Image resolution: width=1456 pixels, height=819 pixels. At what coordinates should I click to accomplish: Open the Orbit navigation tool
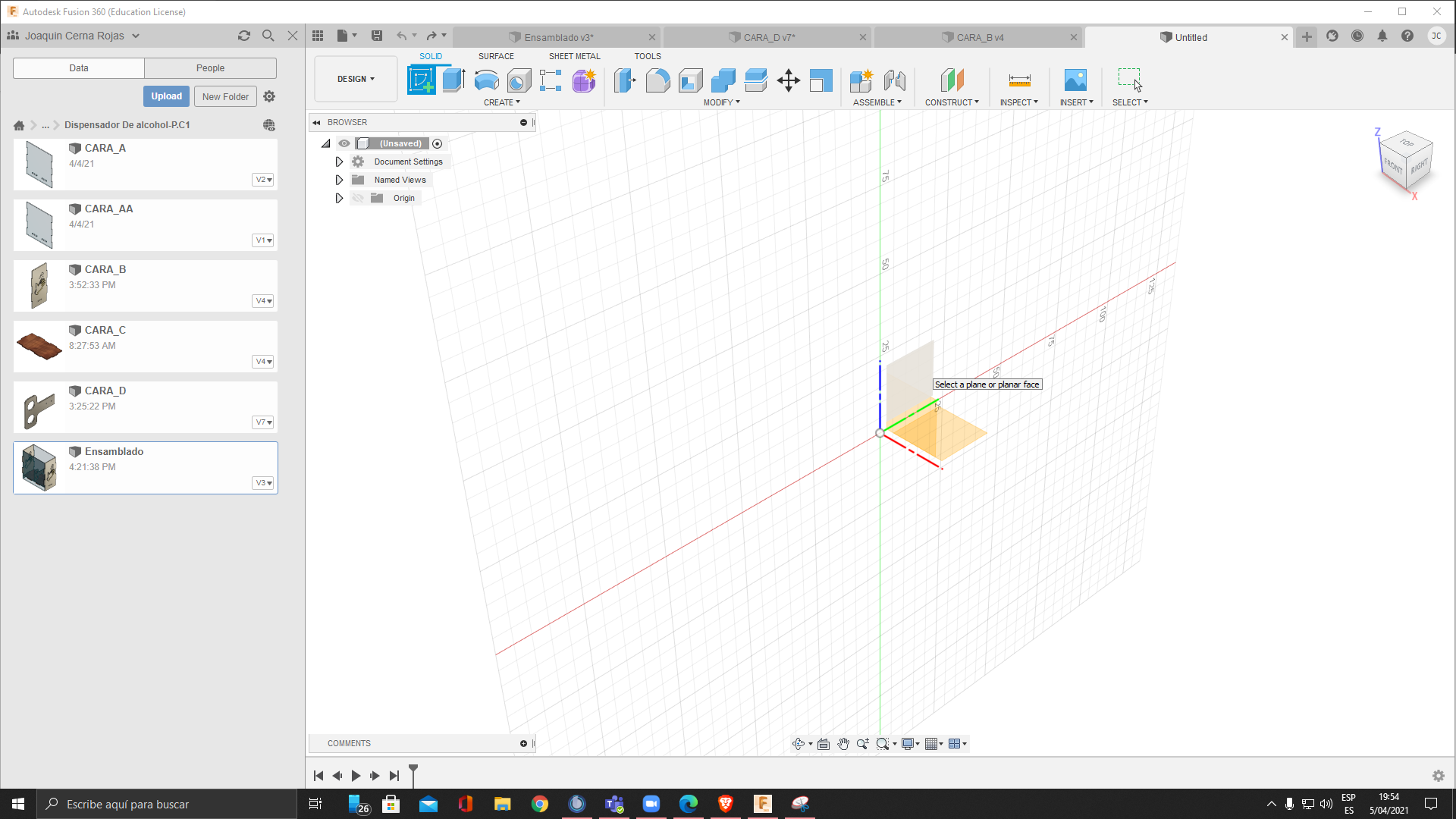click(x=799, y=744)
